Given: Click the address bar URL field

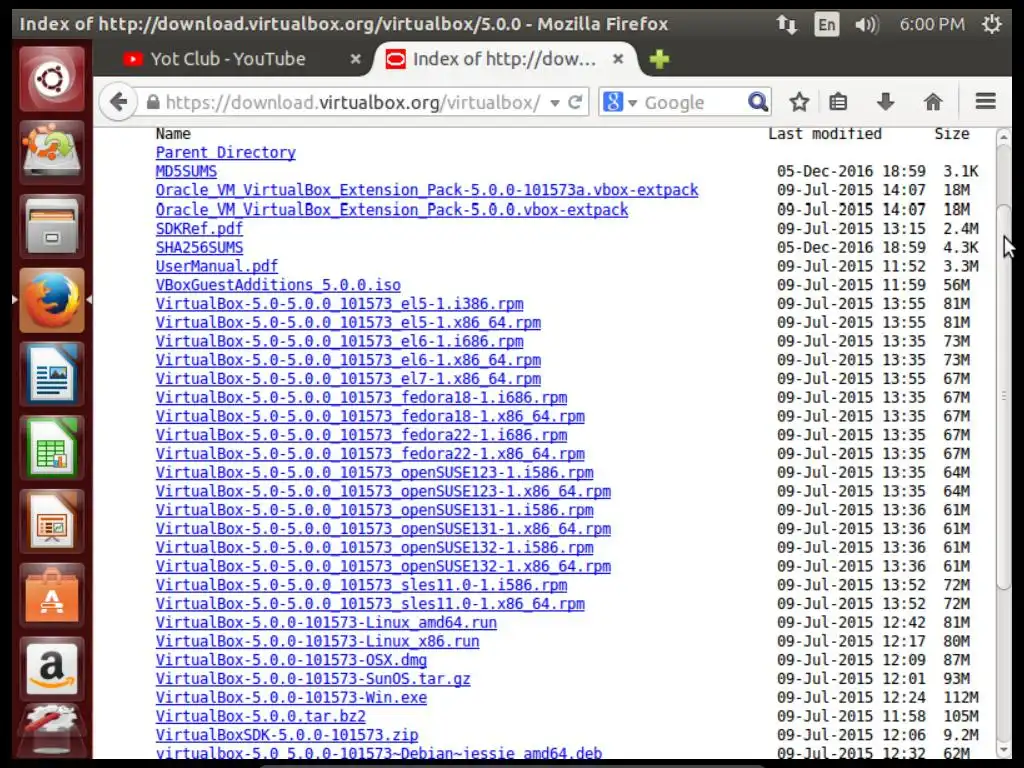Looking at the screenshot, I should click(x=353, y=103).
